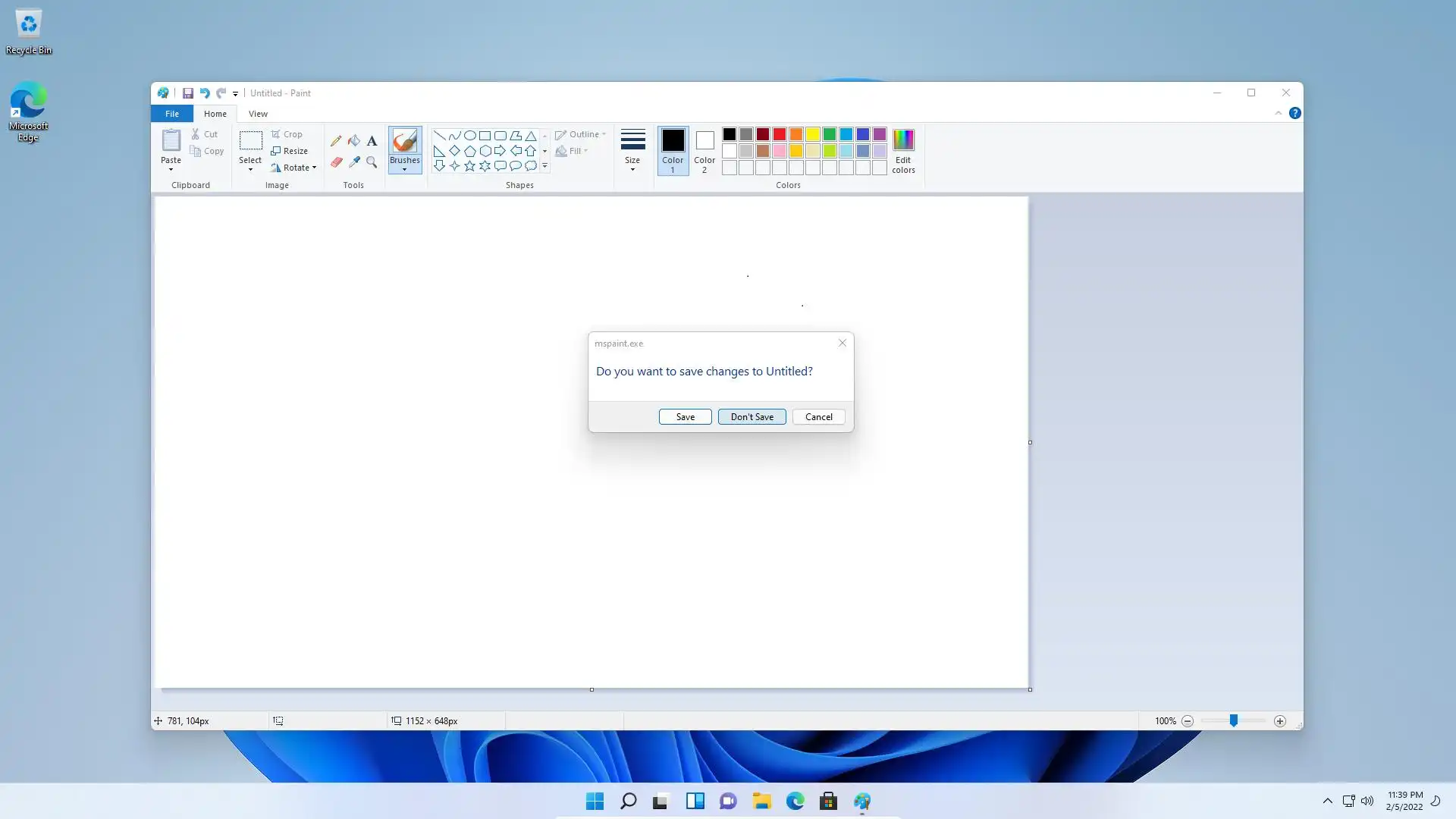Pick the red color swatch
Screen dimensions: 1456x819
pyautogui.click(x=779, y=134)
